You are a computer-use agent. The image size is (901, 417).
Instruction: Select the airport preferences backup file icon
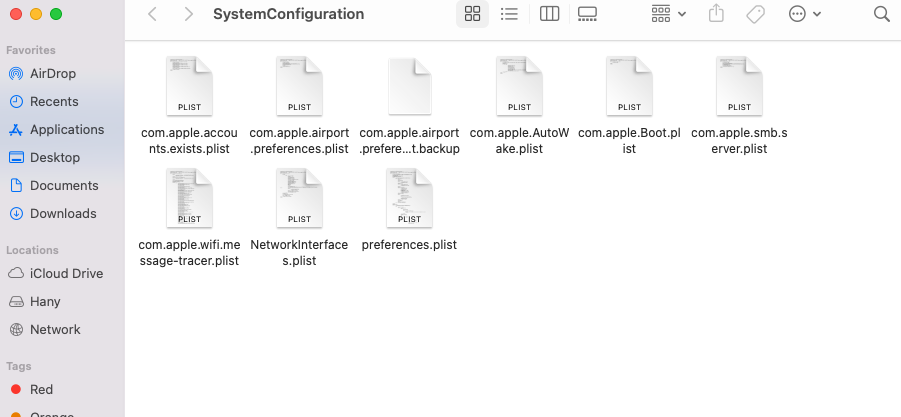(x=409, y=86)
